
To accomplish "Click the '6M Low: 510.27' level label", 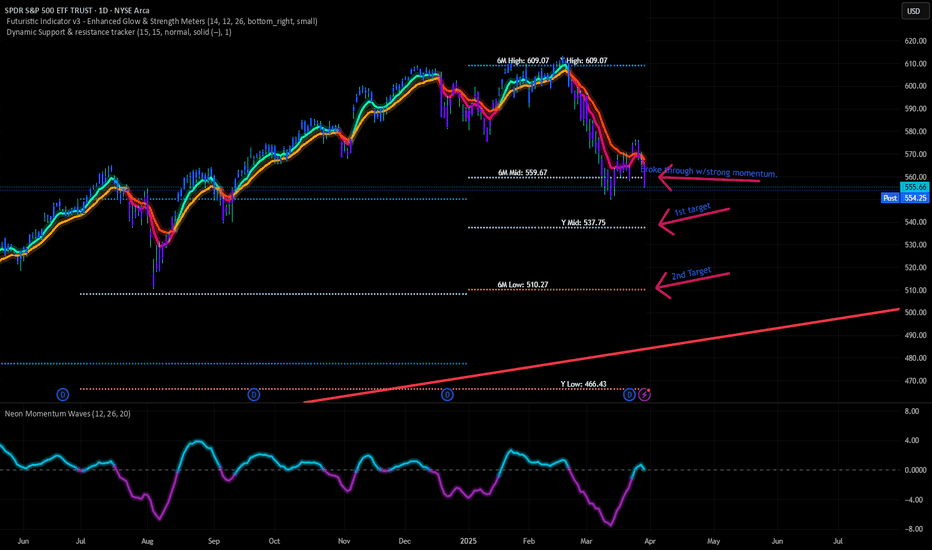I will pos(522,285).
